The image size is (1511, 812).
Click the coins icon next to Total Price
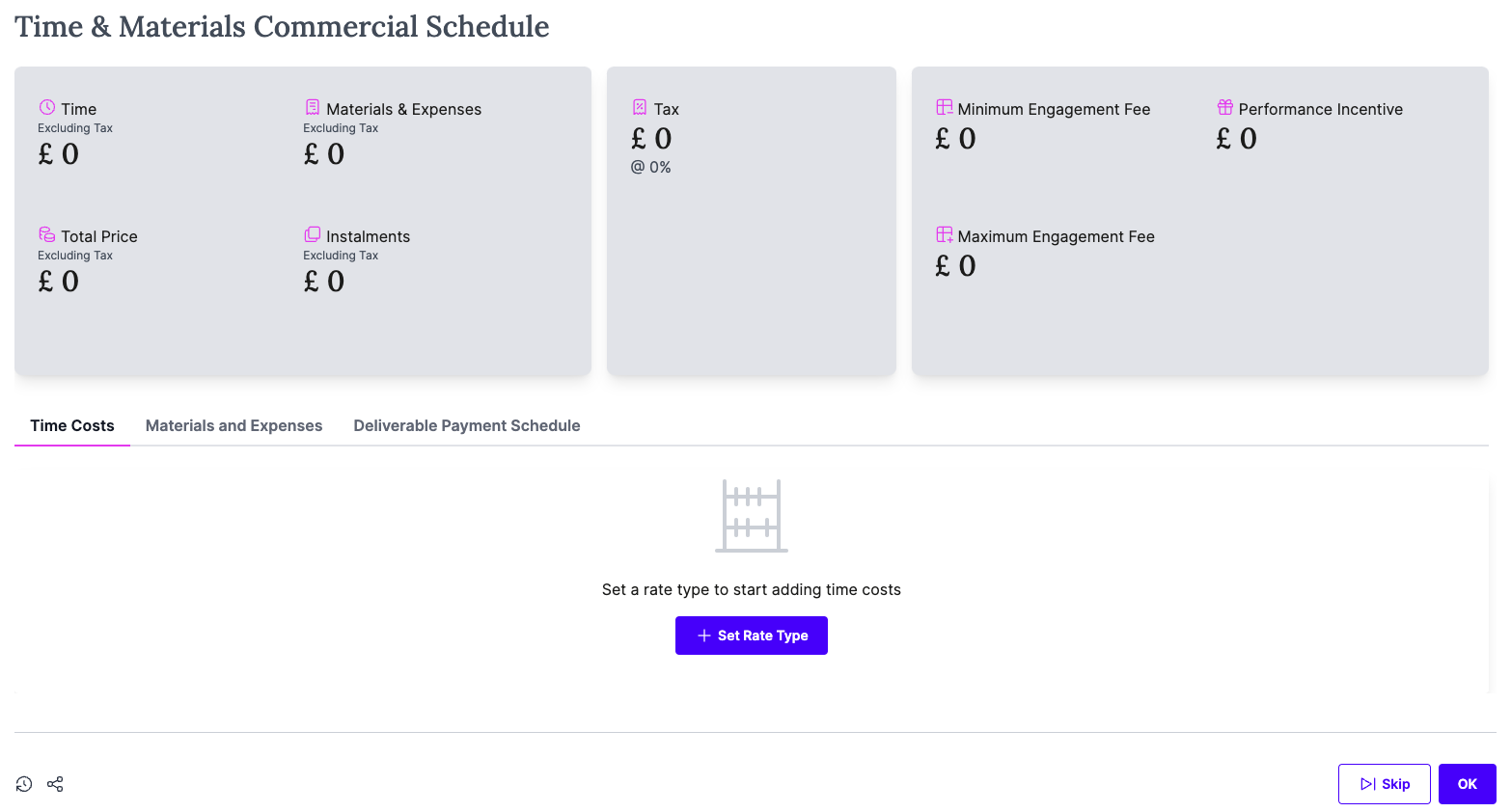click(x=47, y=234)
